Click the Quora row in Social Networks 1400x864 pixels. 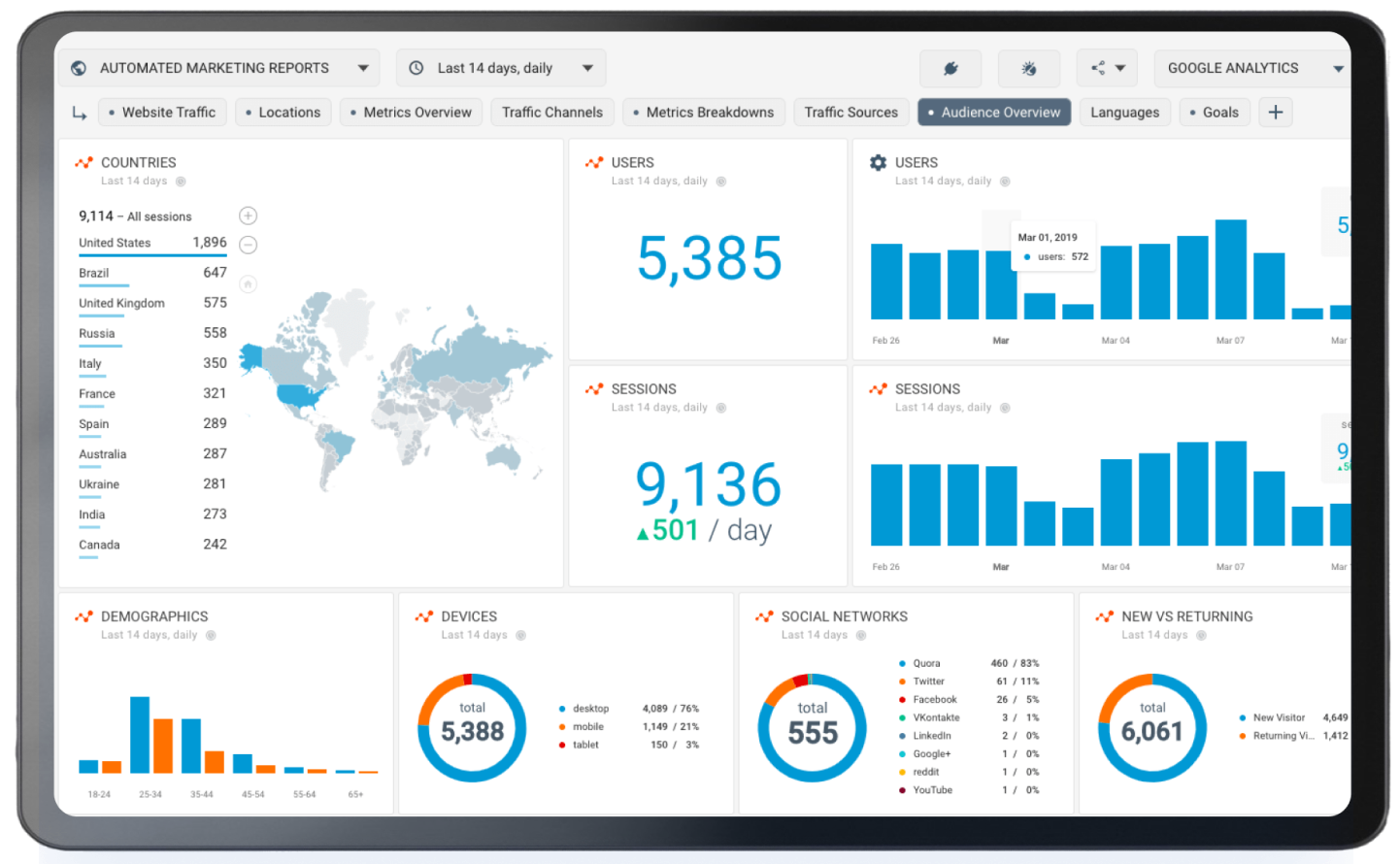(x=969, y=664)
